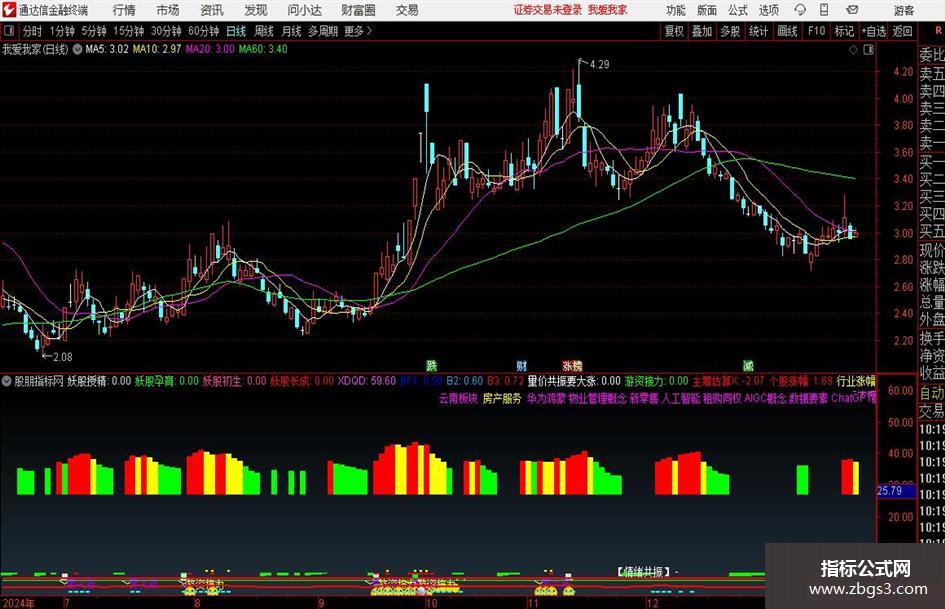This screenshot has height=609, width=945.
Task: Click the 通达信 red logo icon
Action: tap(8, 10)
